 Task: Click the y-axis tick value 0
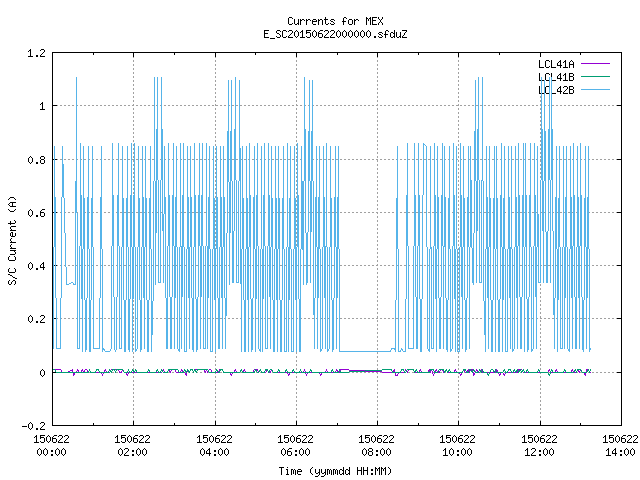[x=42, y=373]
